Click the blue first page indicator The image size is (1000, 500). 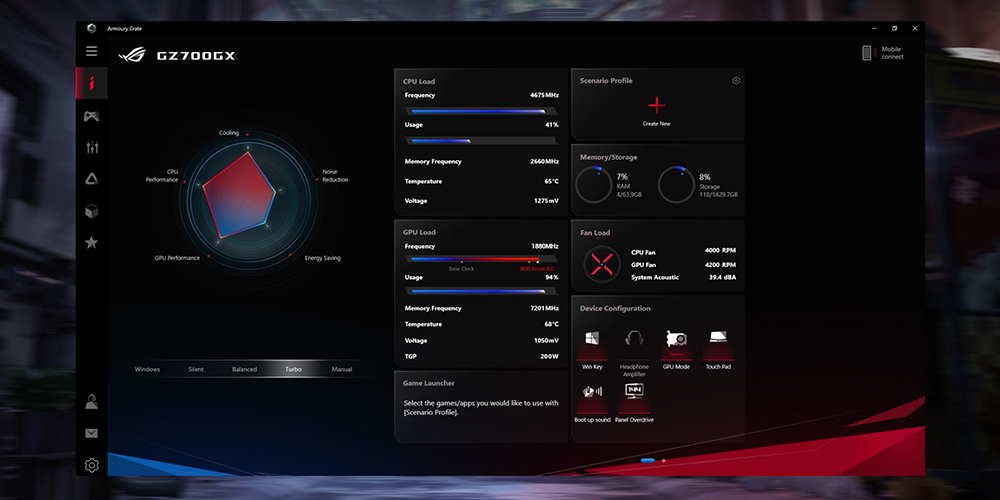648,460
